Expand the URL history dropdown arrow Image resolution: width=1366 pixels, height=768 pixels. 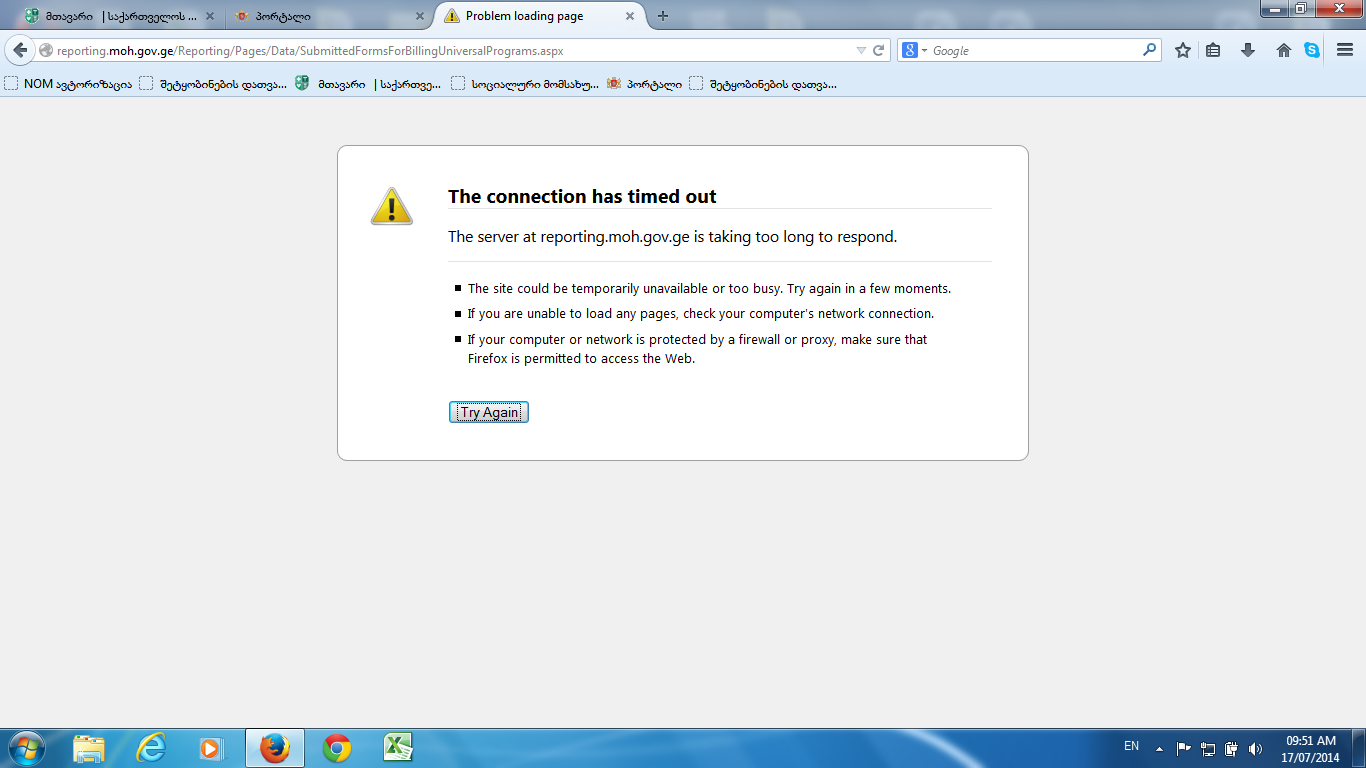point(861,50)
